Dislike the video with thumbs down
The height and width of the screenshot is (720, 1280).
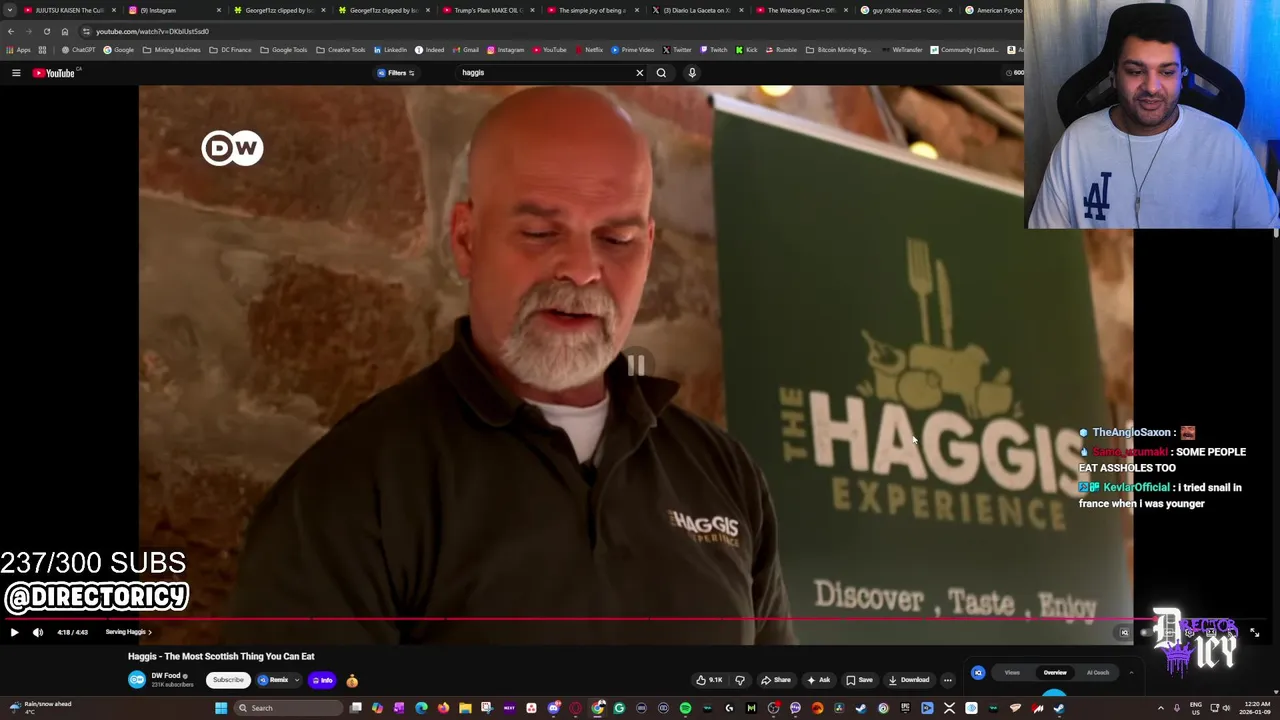pyautogui.click(x=740, y=680)
